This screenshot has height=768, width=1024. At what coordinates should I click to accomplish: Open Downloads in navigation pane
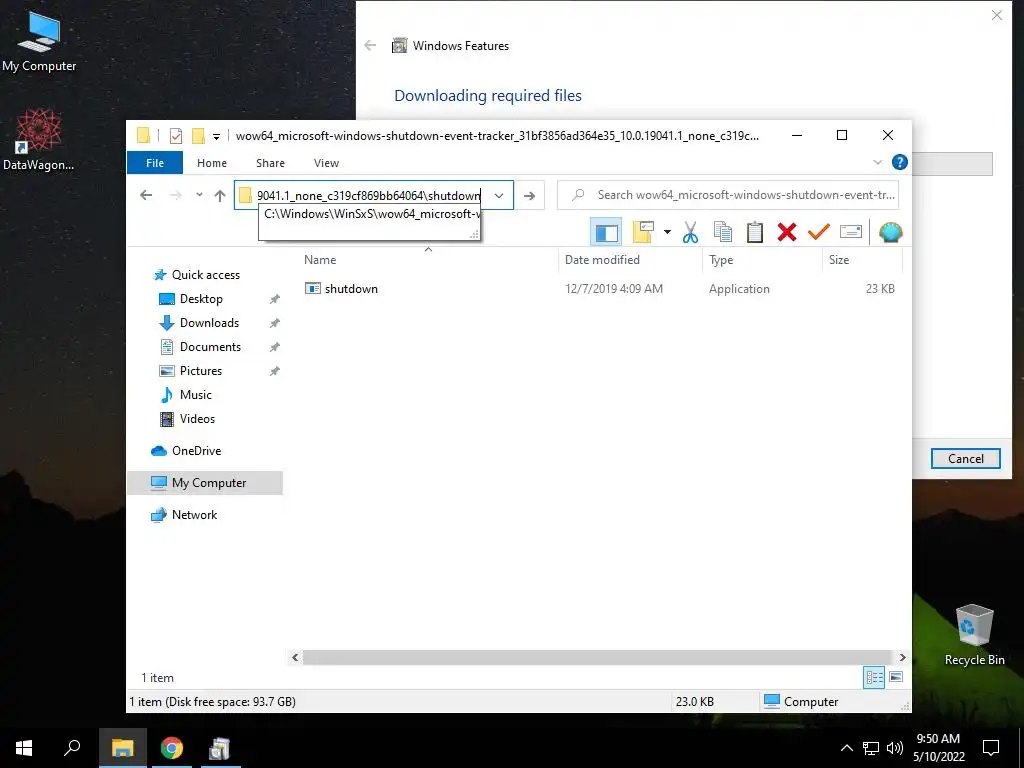coord(209,323)
